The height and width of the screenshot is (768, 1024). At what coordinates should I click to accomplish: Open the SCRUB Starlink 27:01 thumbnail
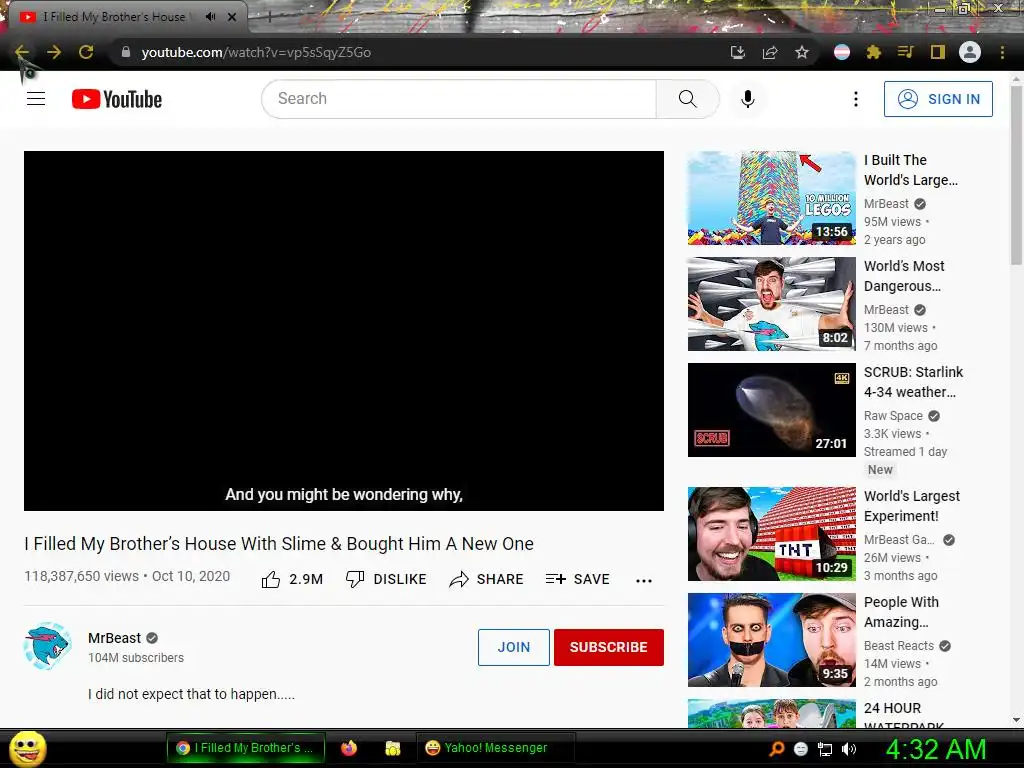click(771, 410)
